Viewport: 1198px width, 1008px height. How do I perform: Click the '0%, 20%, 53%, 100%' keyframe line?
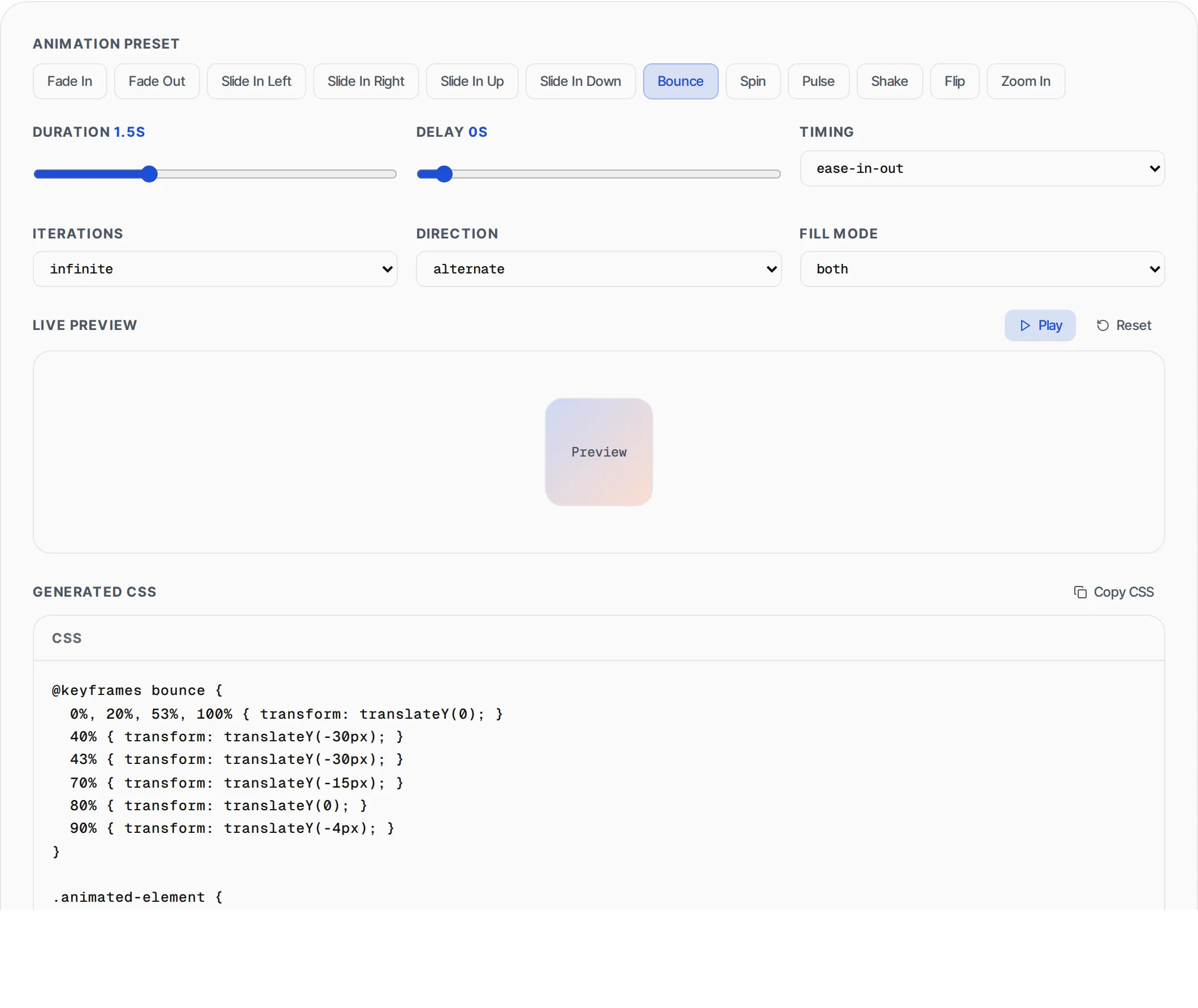[x=287, y=714]
